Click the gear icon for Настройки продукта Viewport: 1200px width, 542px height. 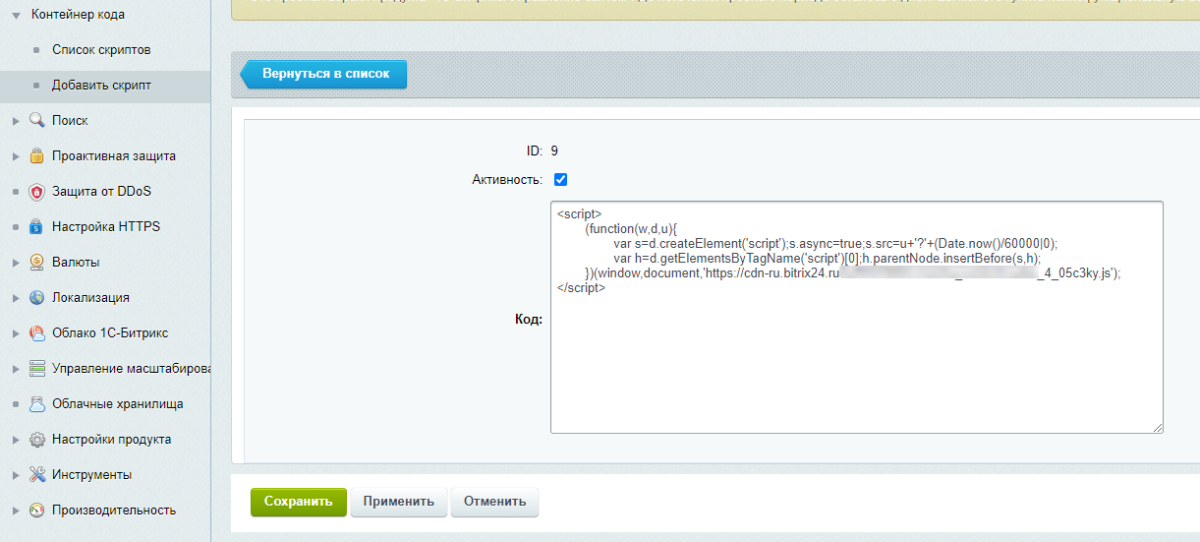click(37, 440)
